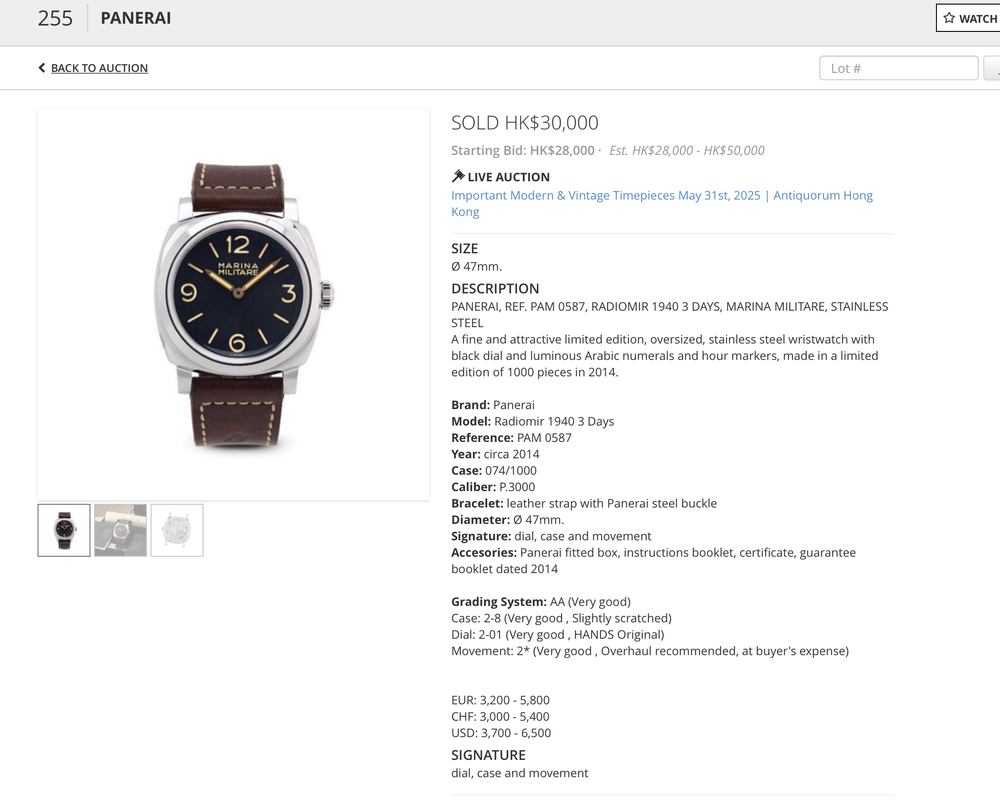1000x800 pixels.
Task: Click the SOLD HK$30,000 price text
Action: tap(525, 122)
